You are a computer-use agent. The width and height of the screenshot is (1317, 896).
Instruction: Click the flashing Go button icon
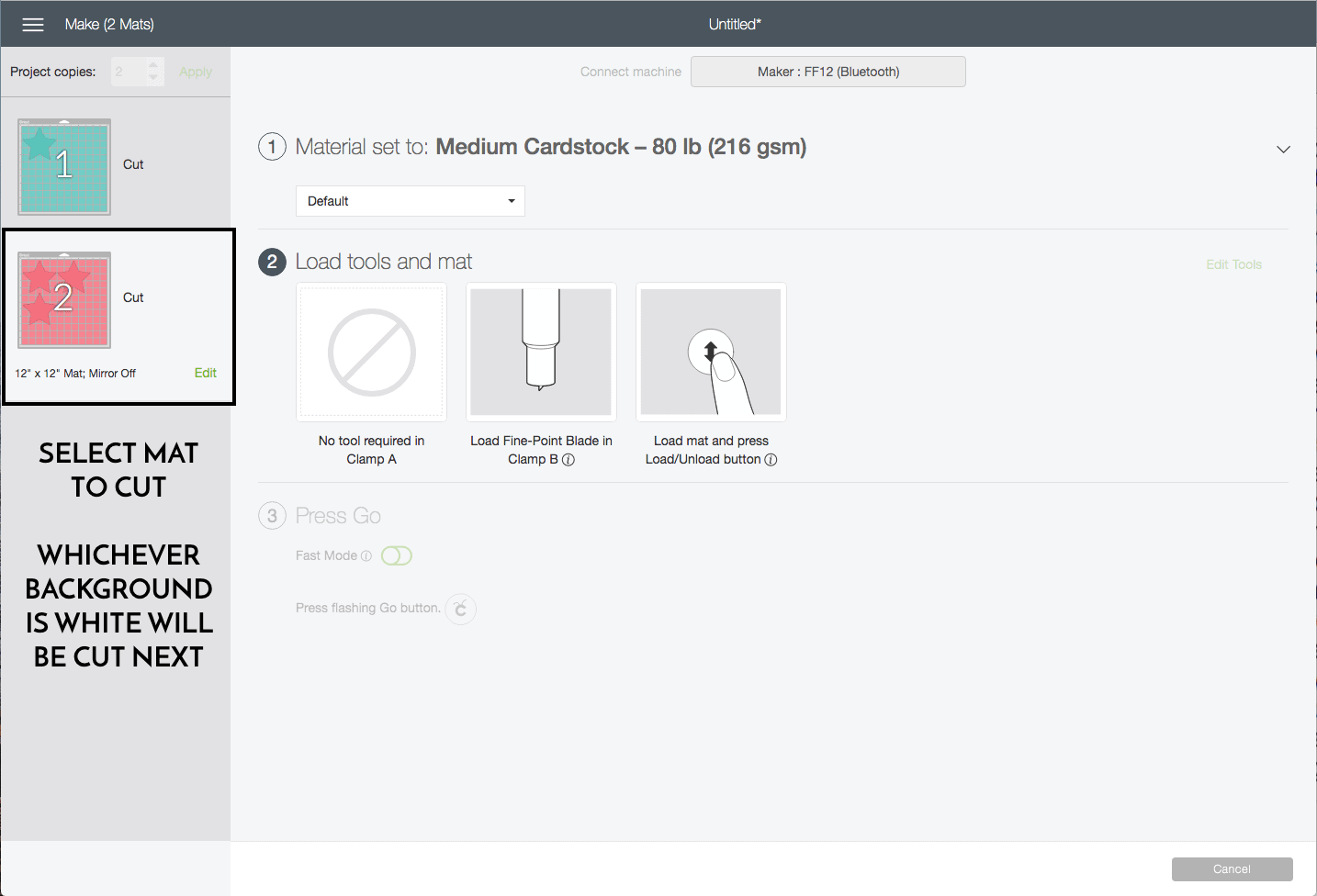tap(461, 609)
